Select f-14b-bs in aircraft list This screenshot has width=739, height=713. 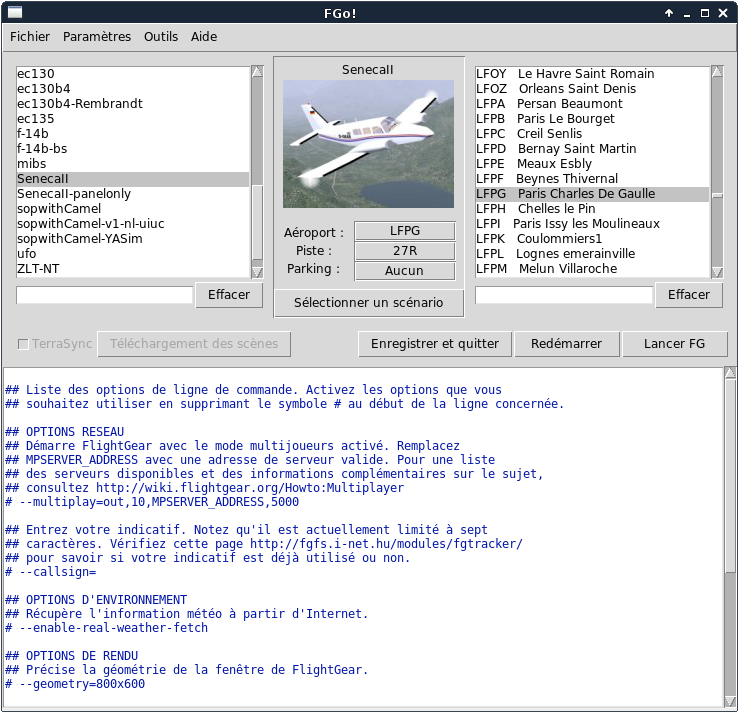click(133, 149)
